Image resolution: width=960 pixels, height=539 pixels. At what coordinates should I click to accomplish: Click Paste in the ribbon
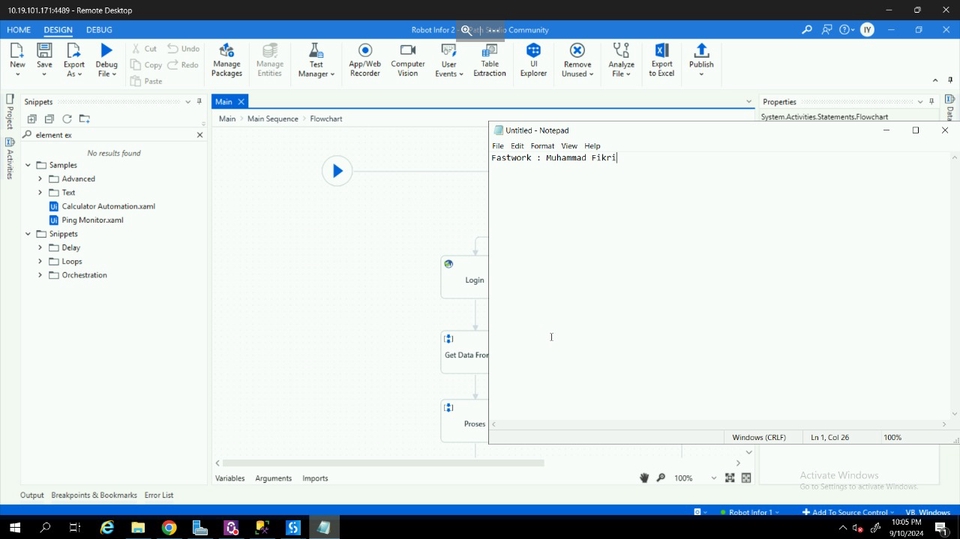tap(146, 81)
